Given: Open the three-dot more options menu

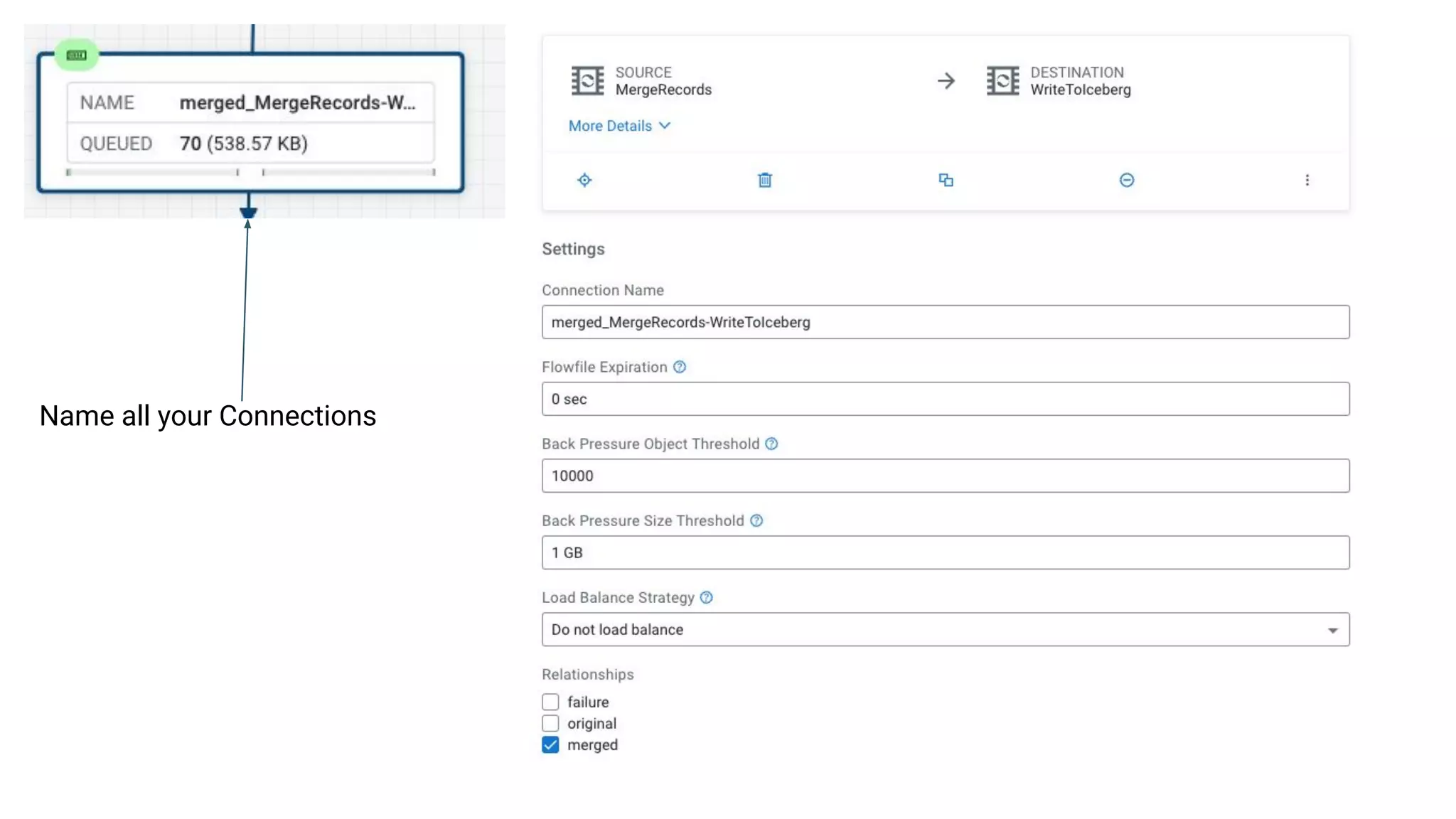Looking at the screenshot, I should pyautogui.click(x=1307, y=180).
